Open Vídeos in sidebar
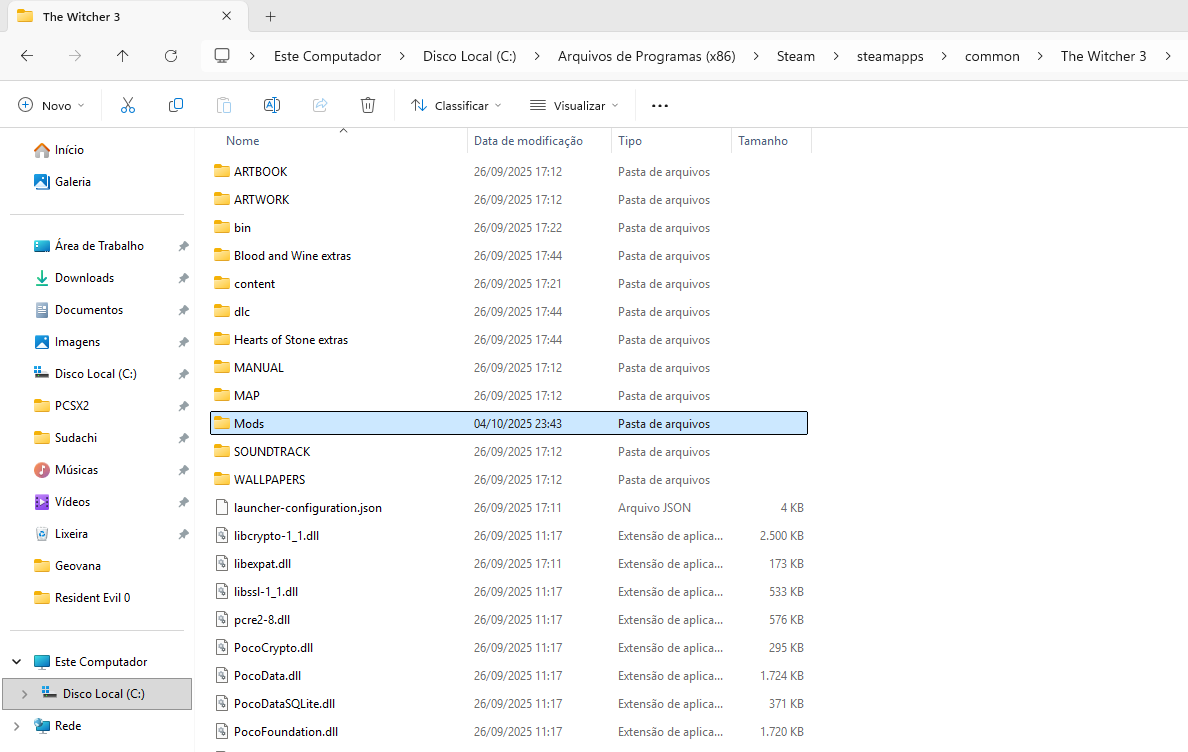The image size is (1188, 752). click(62, 502)
